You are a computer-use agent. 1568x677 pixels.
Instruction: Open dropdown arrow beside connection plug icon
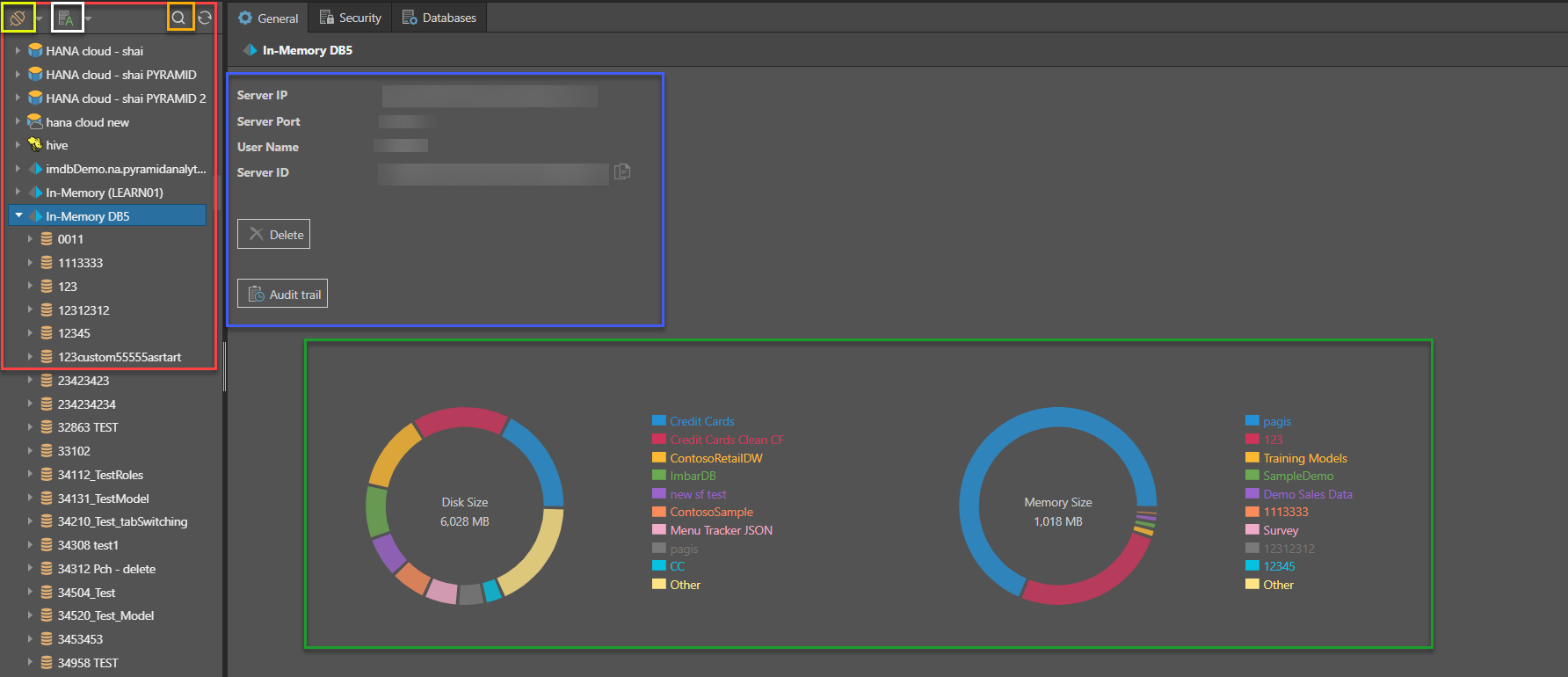click(x=40, y=18)
